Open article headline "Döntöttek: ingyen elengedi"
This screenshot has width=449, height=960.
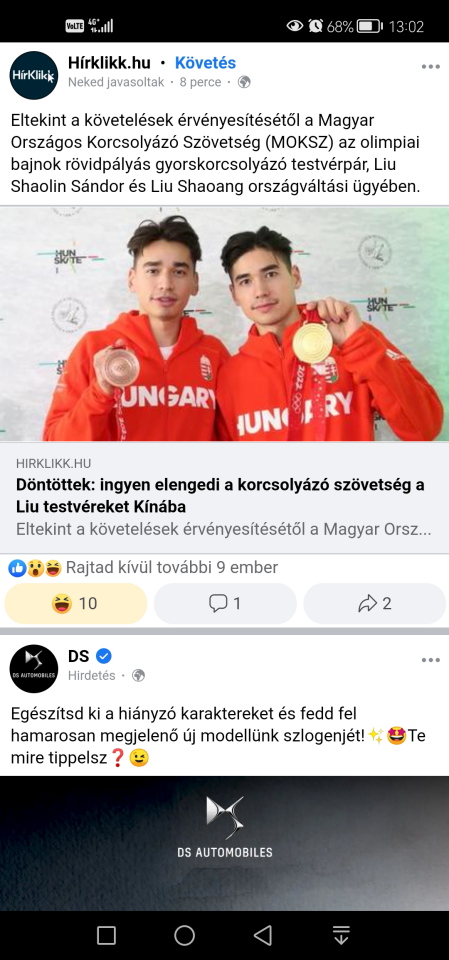pyautogui.click(x=221, y=496)
